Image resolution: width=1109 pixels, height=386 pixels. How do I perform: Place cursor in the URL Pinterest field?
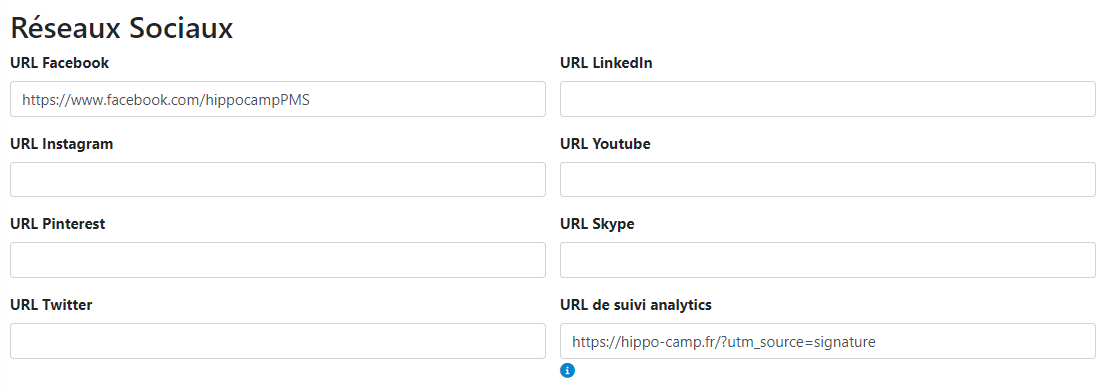click(x=278, y=260)
